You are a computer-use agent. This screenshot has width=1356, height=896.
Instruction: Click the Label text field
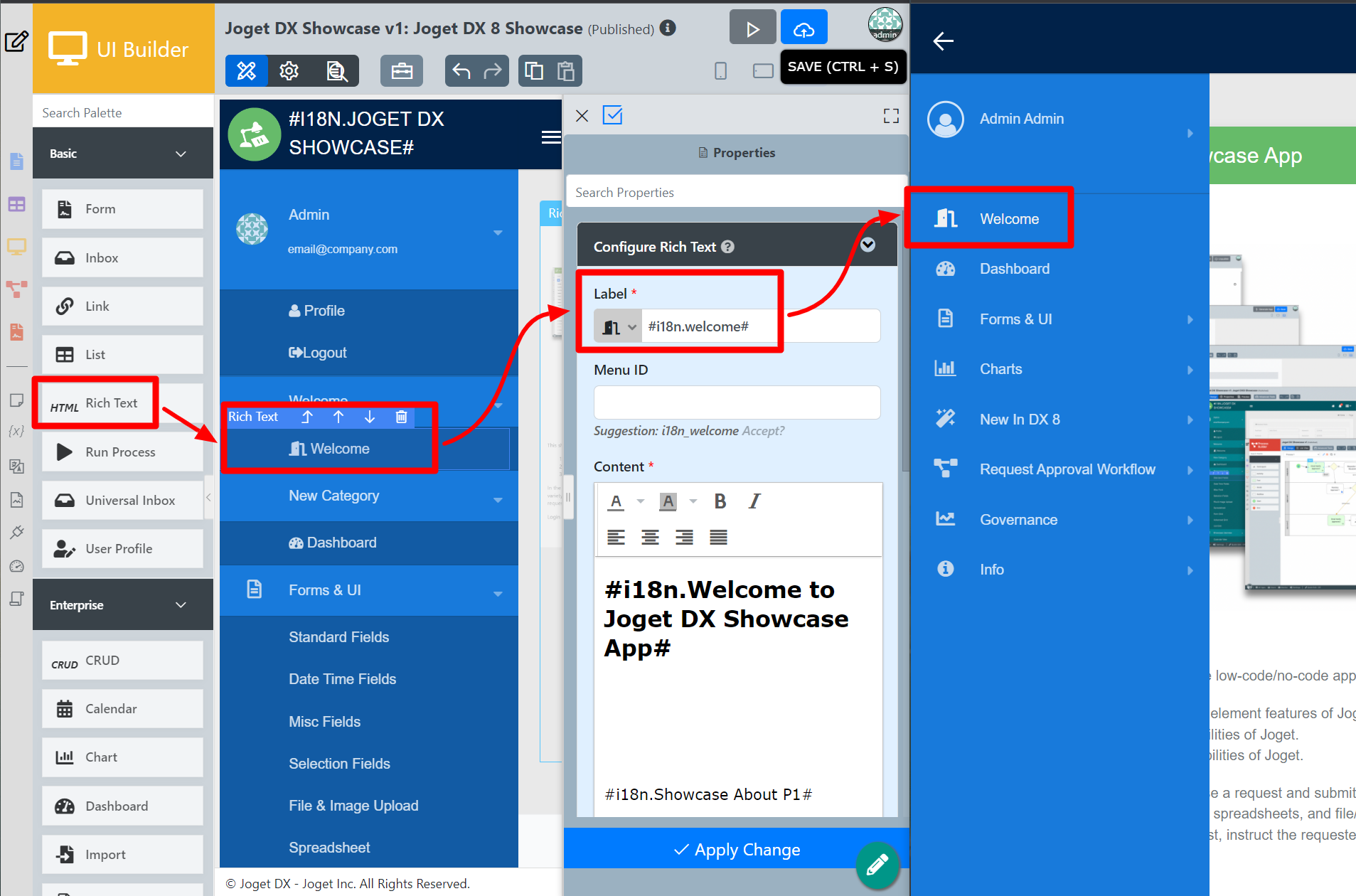click(x=761, y=327)
